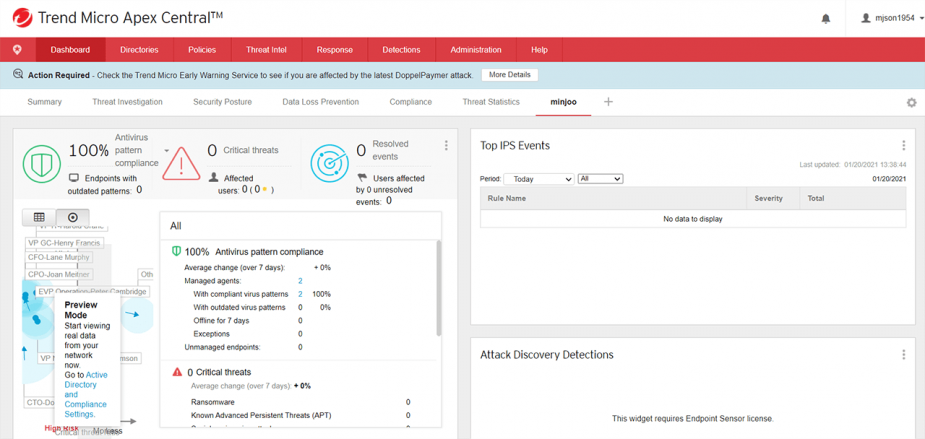Click the Trend Micro logo icon
This screenshot has height=439, width=925.
pyautogui.click(x=22, y=18)
